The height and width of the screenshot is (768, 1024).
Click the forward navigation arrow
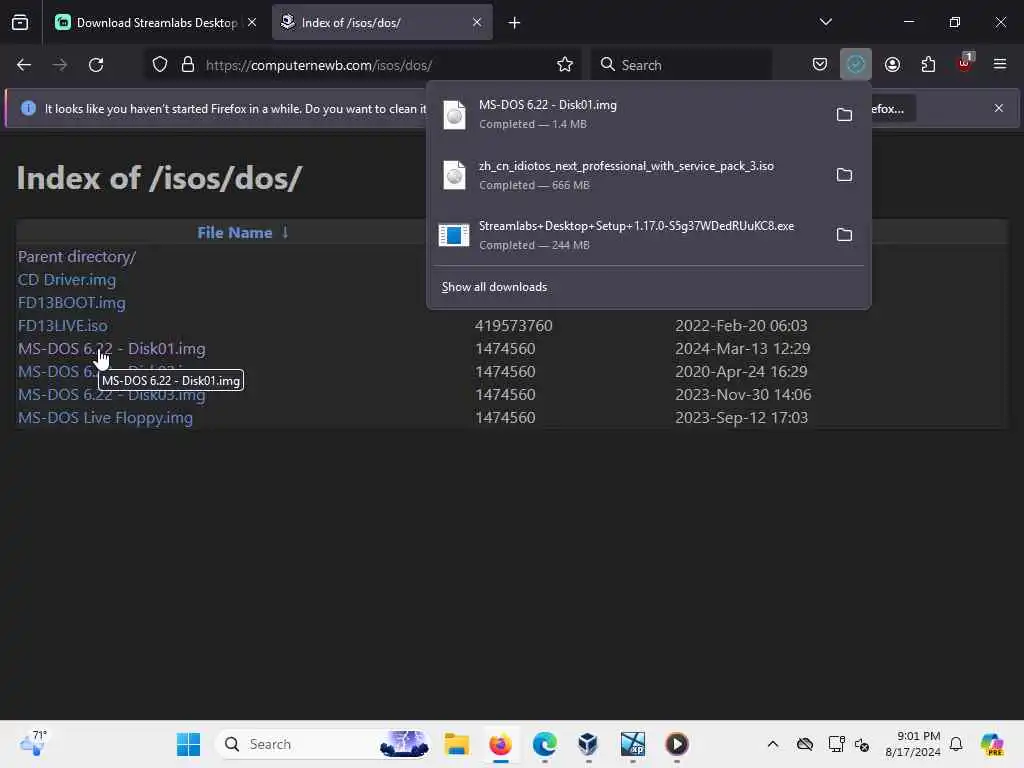(59, 65)
